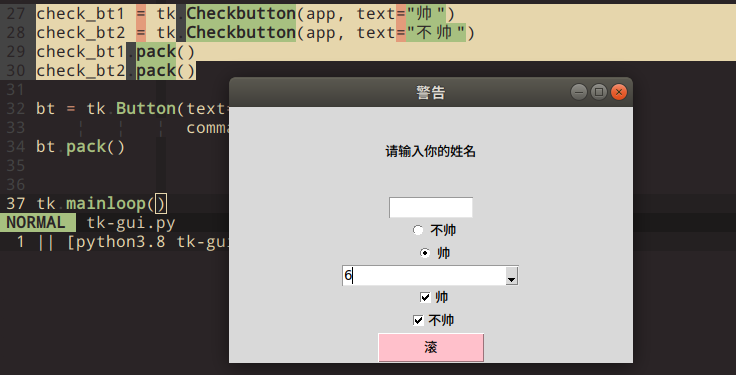
Task: Click the python3.8 quickfix line
Action: click(x=123, y=242)
